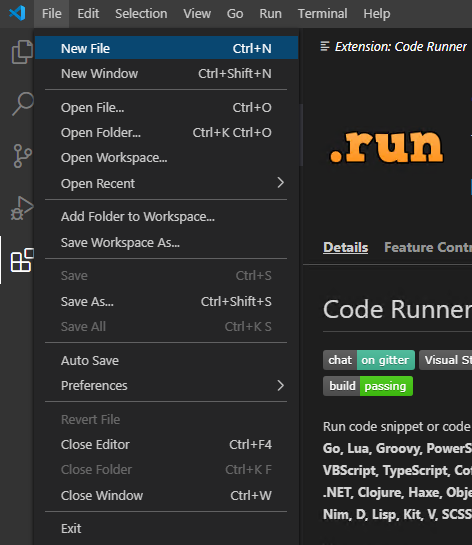Select Add Folder to Workspace...
Image resolution: width=472 pixels, height=545 pixels.
point(166,217)
